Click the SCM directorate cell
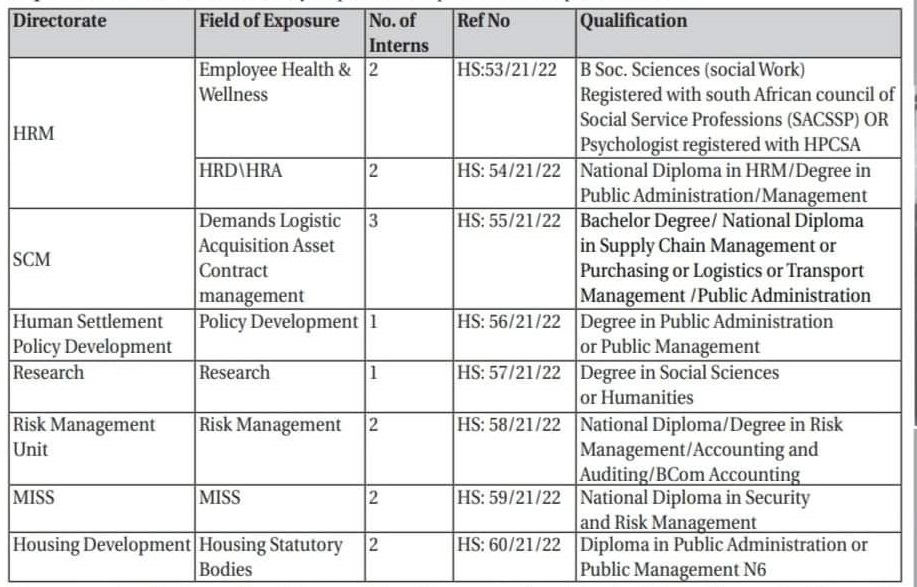This screenshot has width=917, height=587. [x=32, y=258]
